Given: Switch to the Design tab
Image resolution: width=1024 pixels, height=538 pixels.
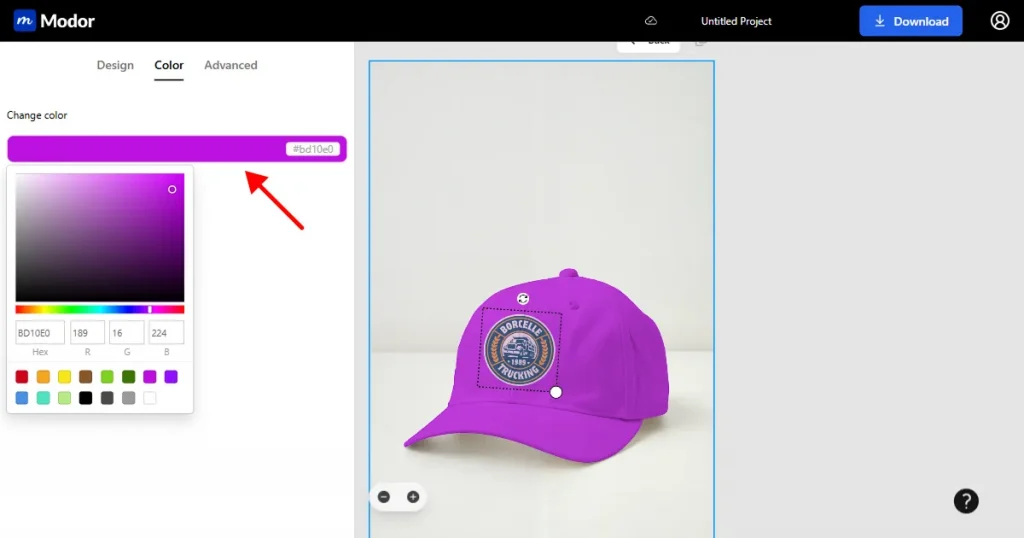Looking at the screenshot, I should [x=115, y=65].
